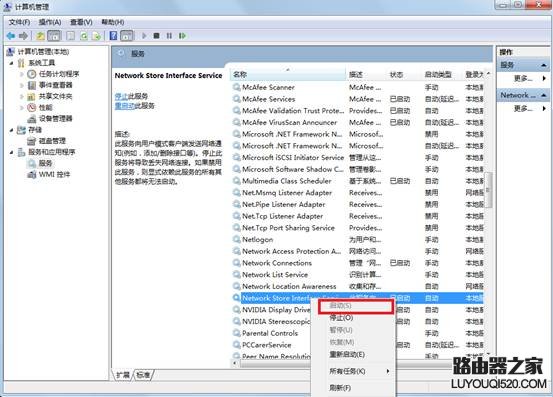The image size is (553, 397).
Task: Click the Restart service toolbar icon
Action: 182,36
